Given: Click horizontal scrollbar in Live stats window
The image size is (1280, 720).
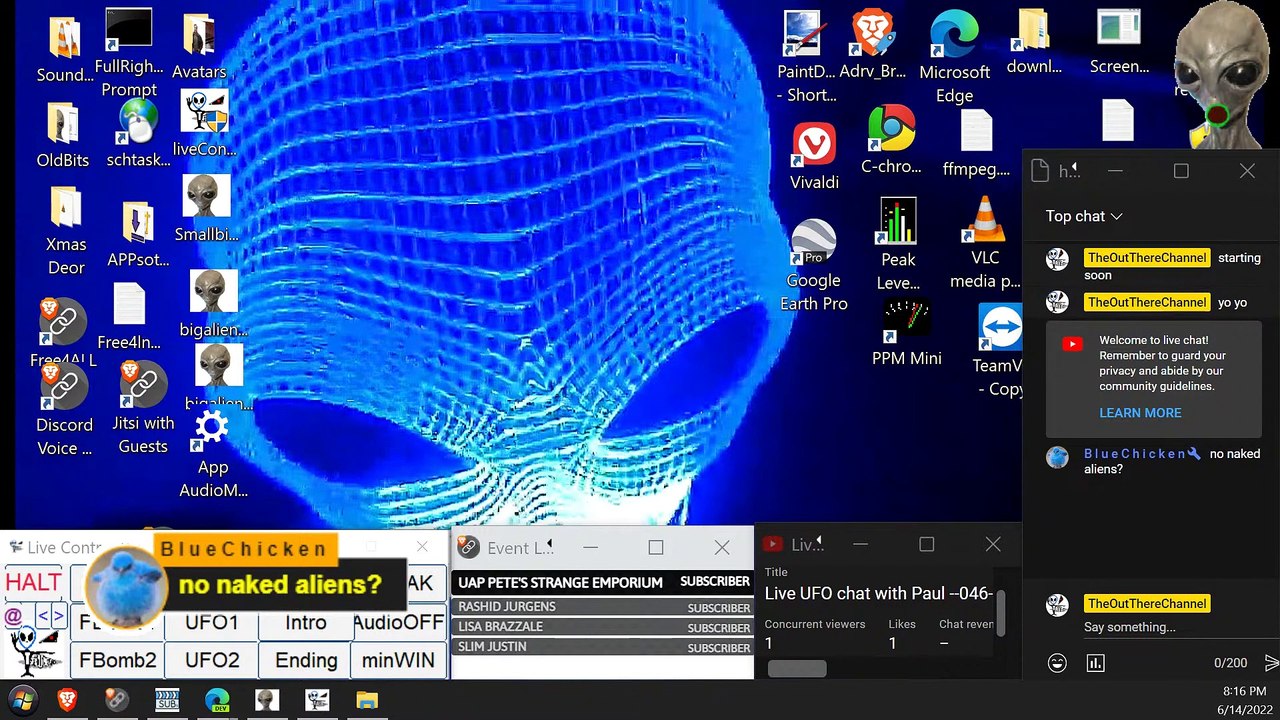Looking at the screenshot, I should pyautogui.click(x=797, y=668).
